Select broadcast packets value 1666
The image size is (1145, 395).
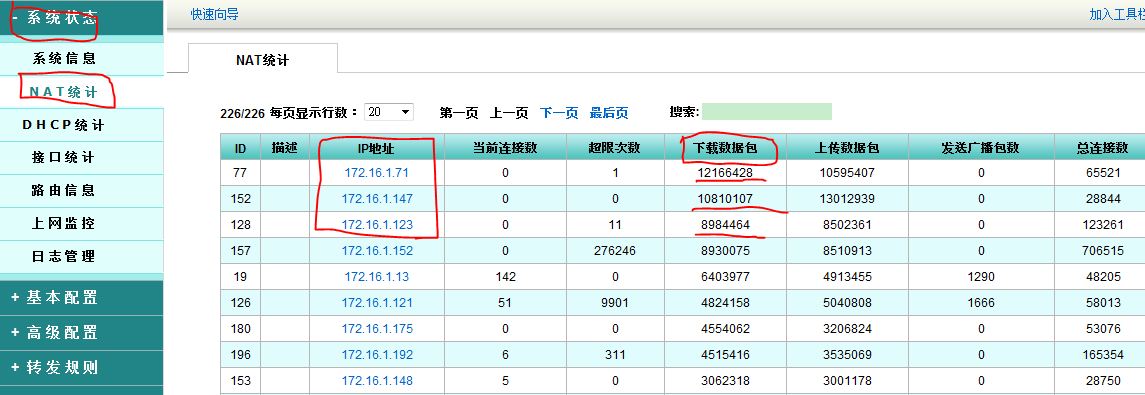tap(981, 303)
